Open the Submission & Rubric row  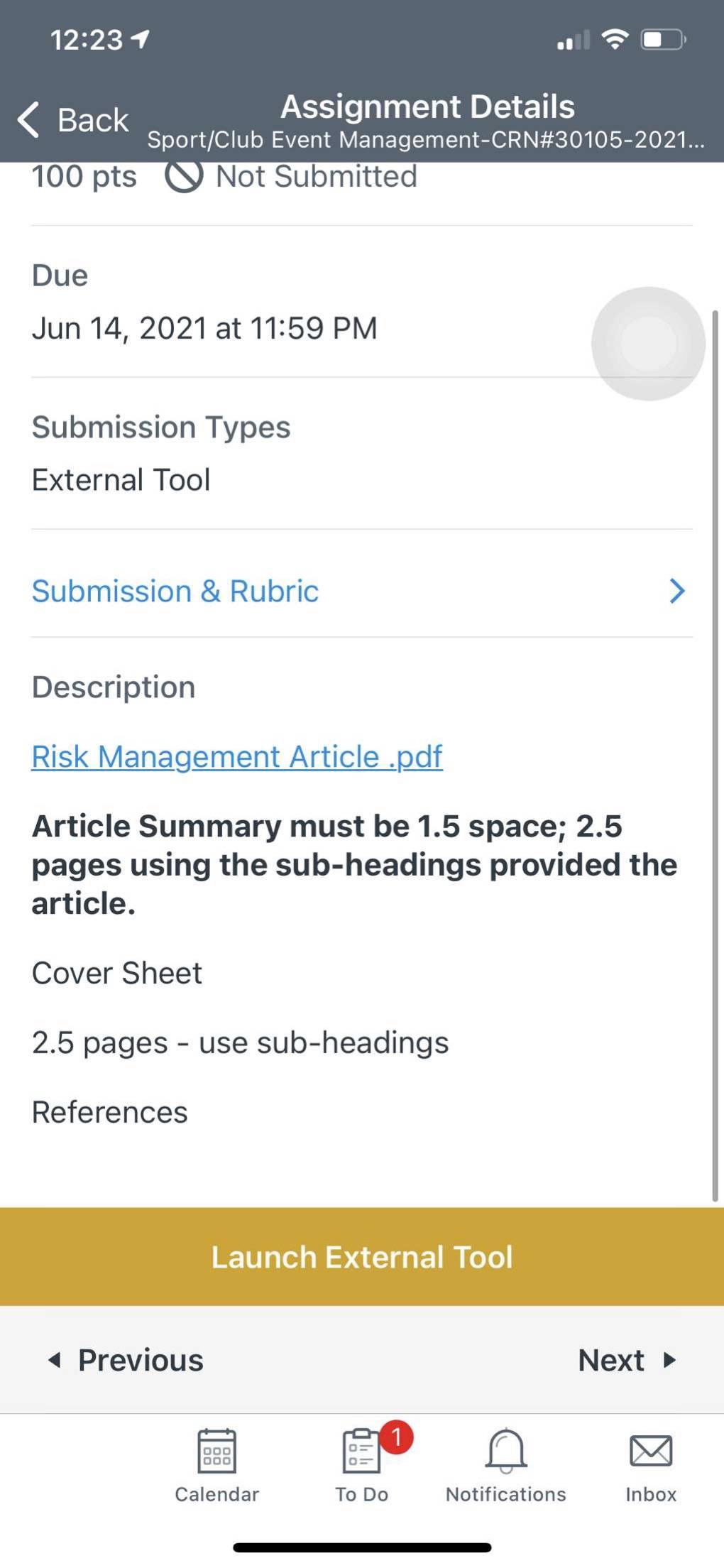click(362, 591)
